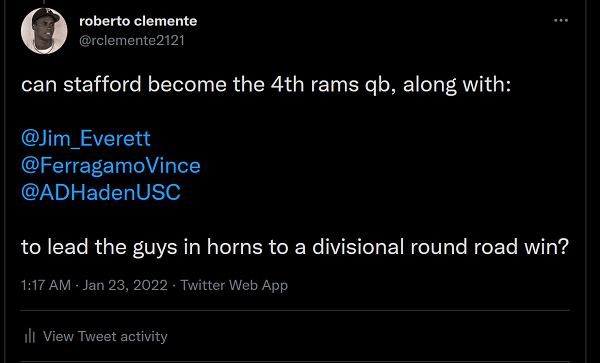Click the Jan 23, 2022 date
This screenshot has height=363, width=600.
(x=125, y=285)
